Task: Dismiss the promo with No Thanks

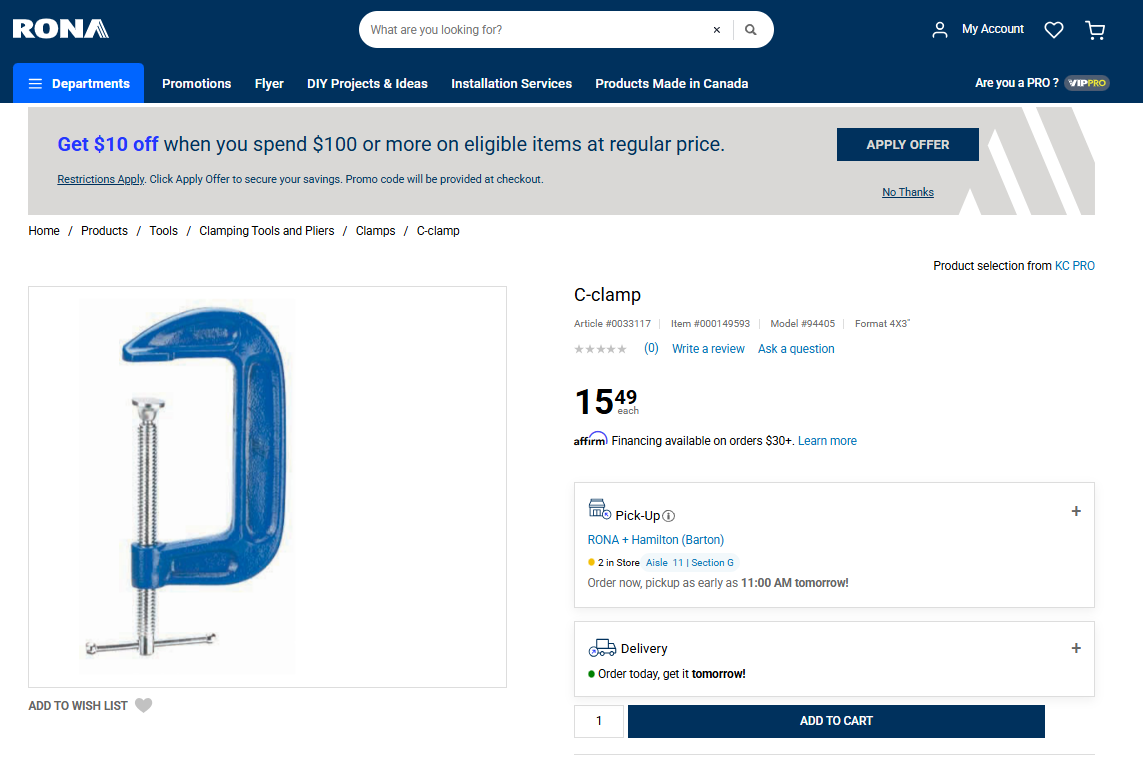Action: [x=907, y=191]
